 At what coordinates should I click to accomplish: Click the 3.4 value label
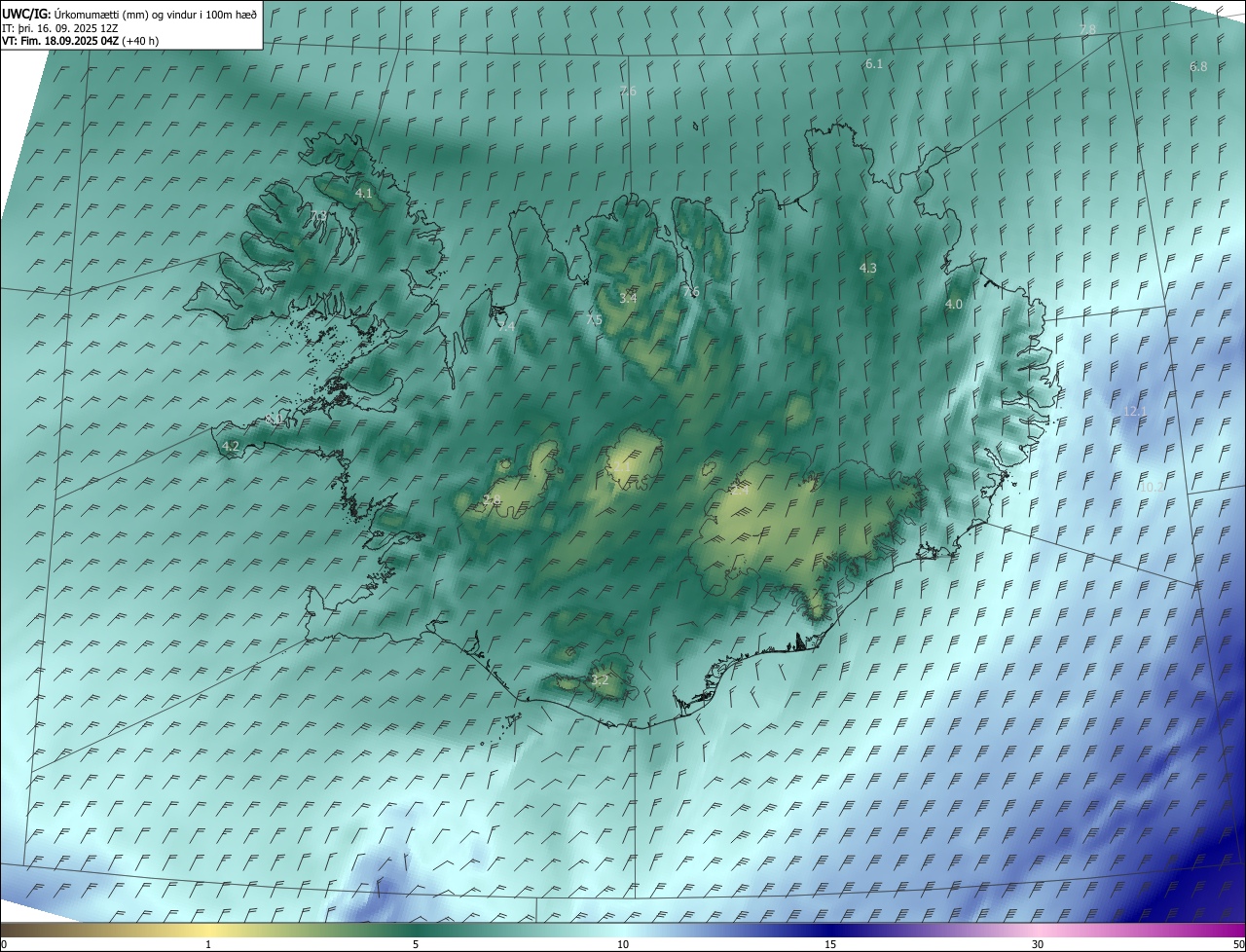coord(628,298)
